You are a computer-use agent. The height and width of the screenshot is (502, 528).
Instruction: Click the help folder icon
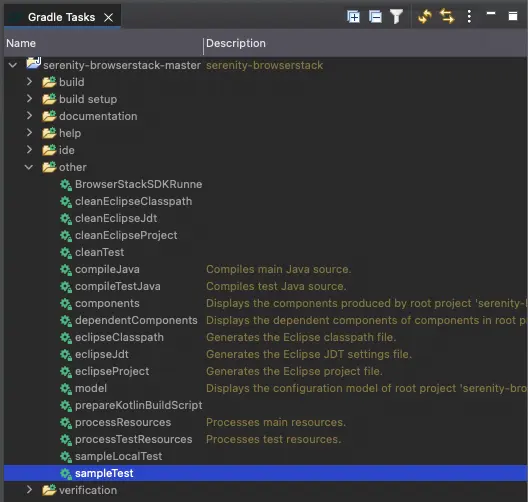[49, 133]
